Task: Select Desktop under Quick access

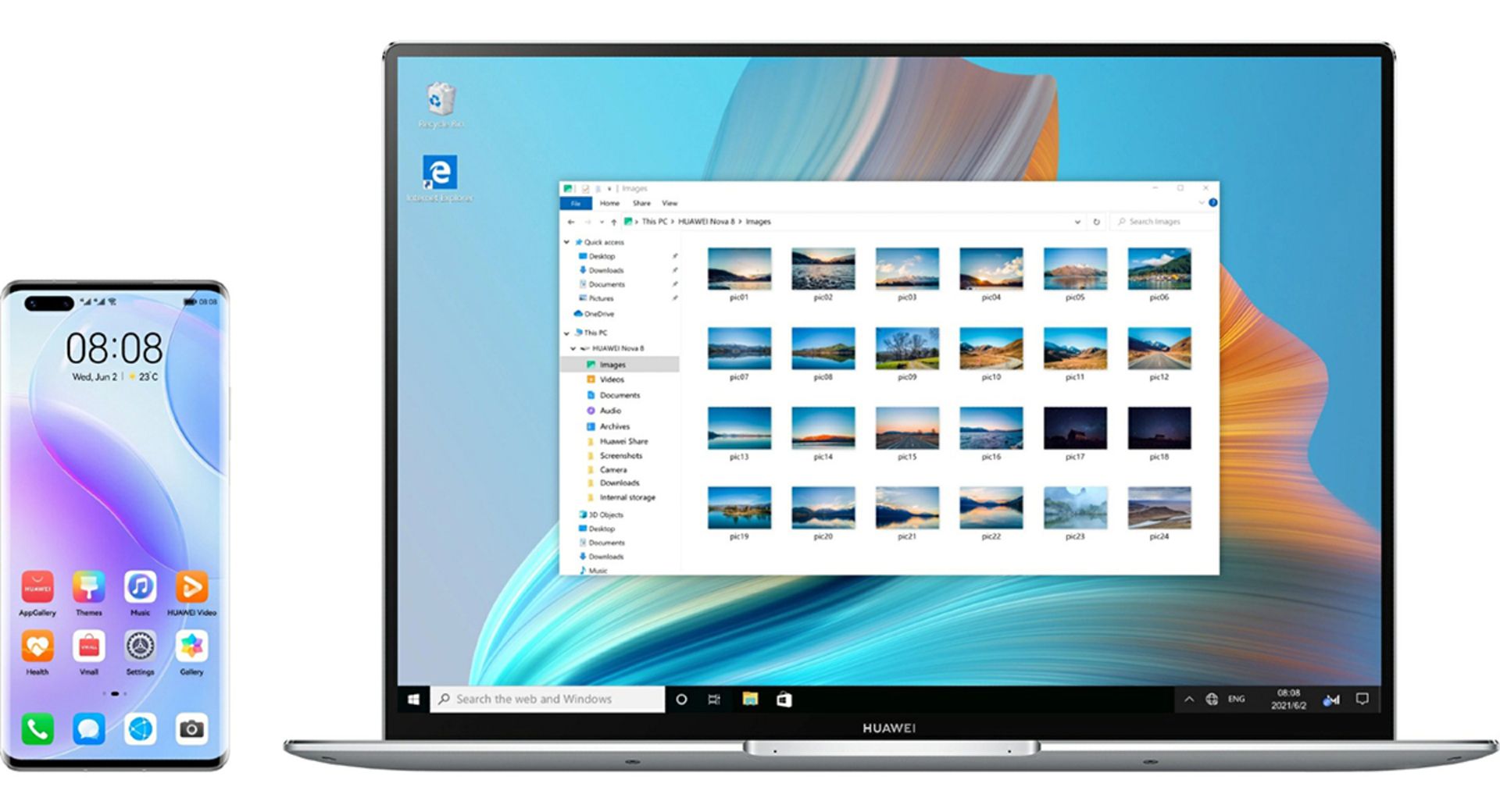Action: coord(597,256)
